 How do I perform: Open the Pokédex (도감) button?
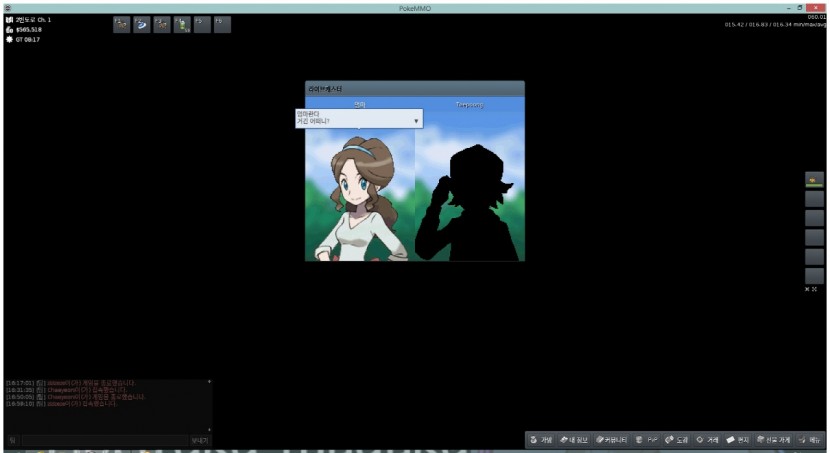(677, 440)
